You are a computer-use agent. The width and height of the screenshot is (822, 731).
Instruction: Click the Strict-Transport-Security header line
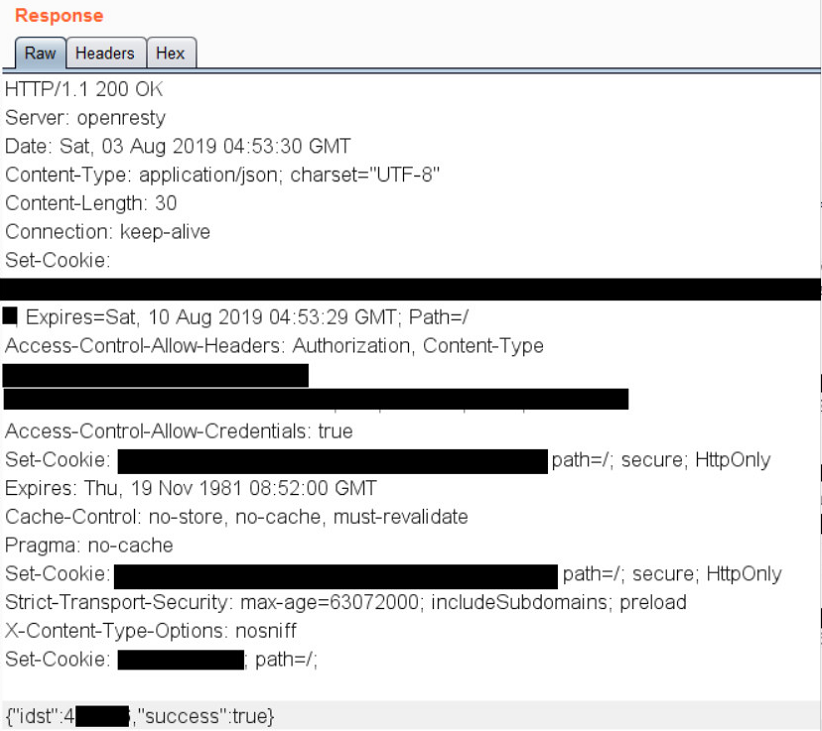coord(345,603)
